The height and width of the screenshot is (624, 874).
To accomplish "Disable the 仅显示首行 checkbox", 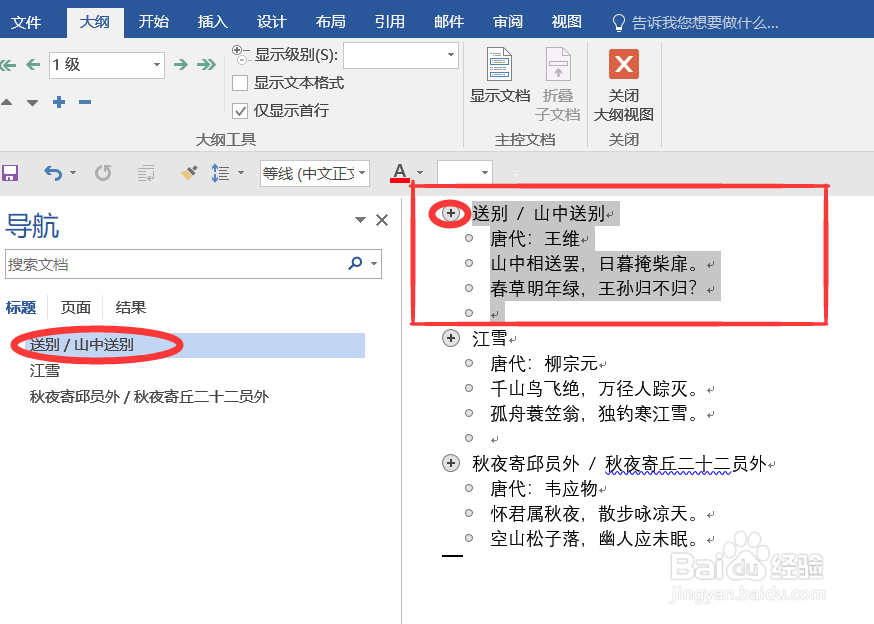I will tap(238, 111).
